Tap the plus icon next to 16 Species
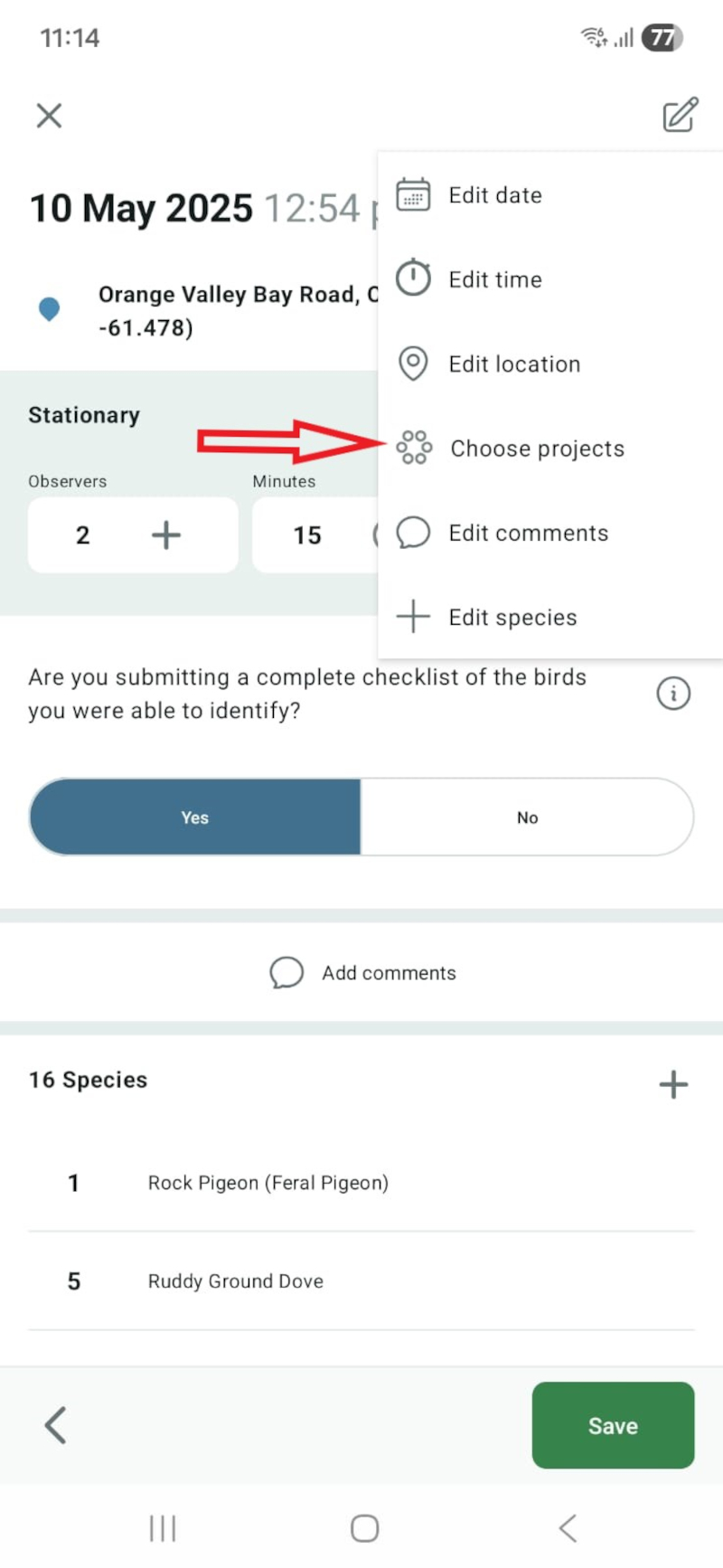The width and height of the screenshot is (723, 1568). tap(673, 1084)
